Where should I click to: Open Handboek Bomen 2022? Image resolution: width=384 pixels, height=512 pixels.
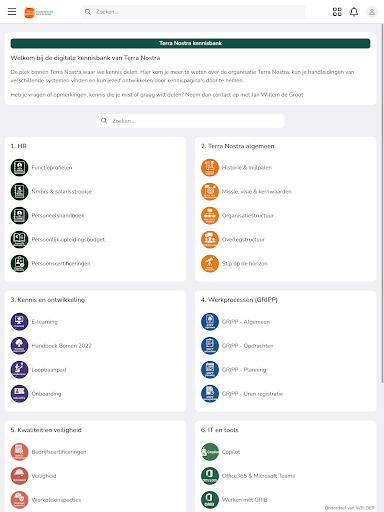click(62, 346)
